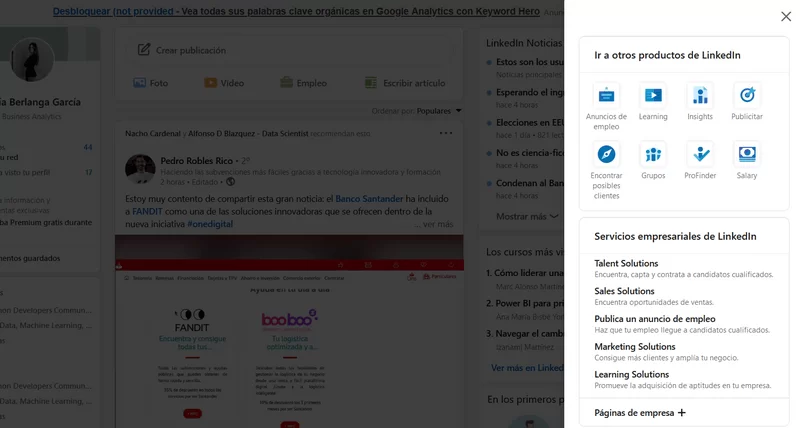The width and height of the screenshot is (800, 428).
Task: Open the Publicitar product icon
Action: [x=747, y=95]
